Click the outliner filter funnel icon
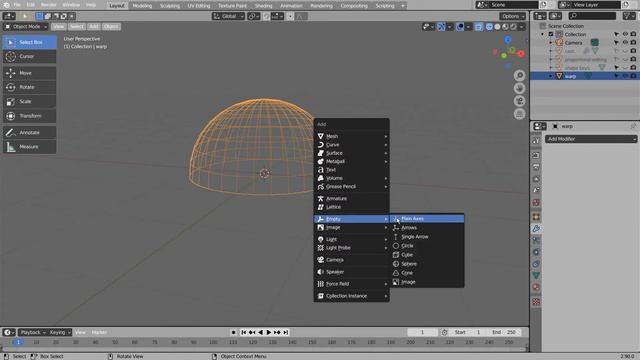 pyautogui.click(x=629, y=16)
